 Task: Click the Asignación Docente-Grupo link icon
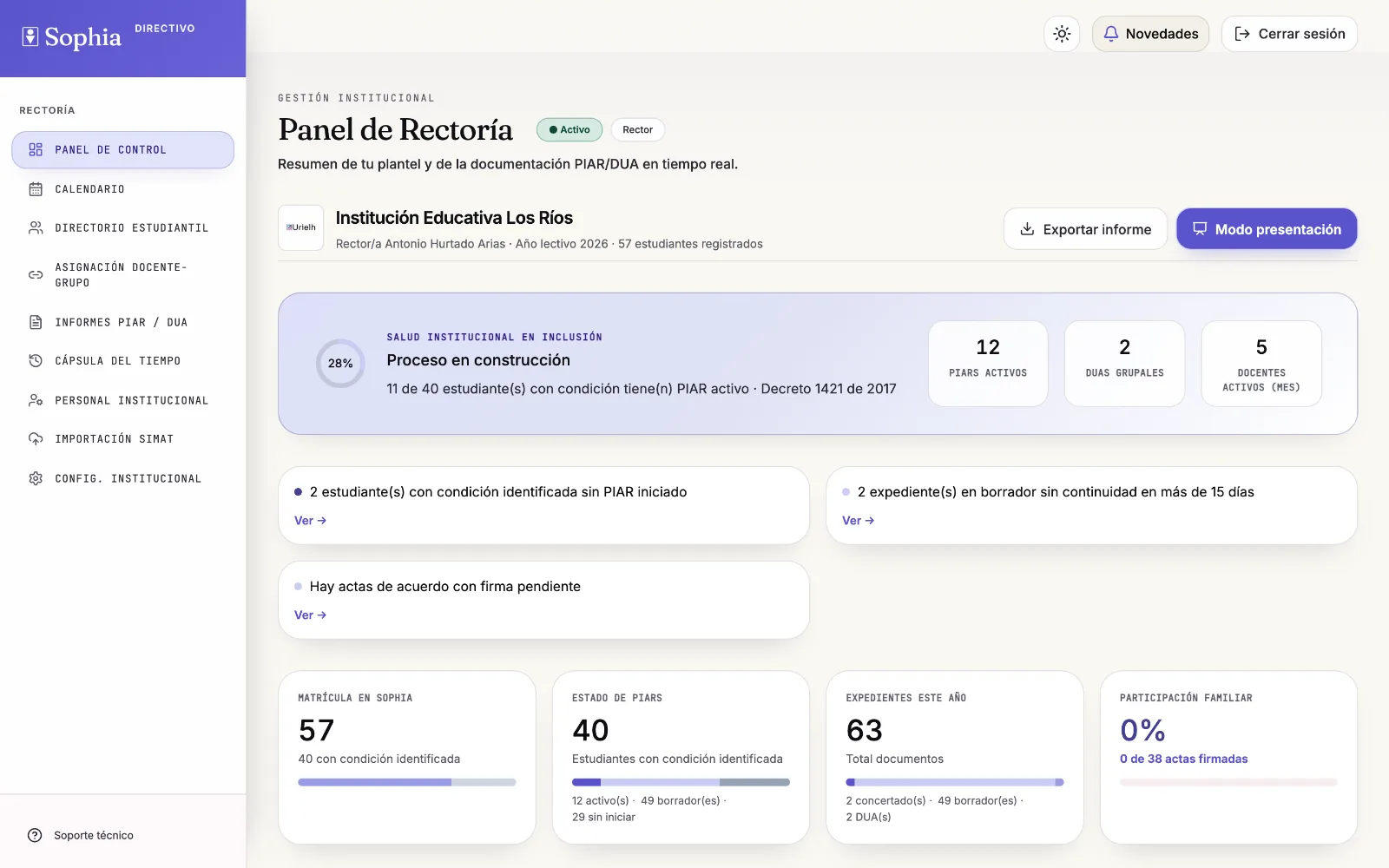click(36, 274)
